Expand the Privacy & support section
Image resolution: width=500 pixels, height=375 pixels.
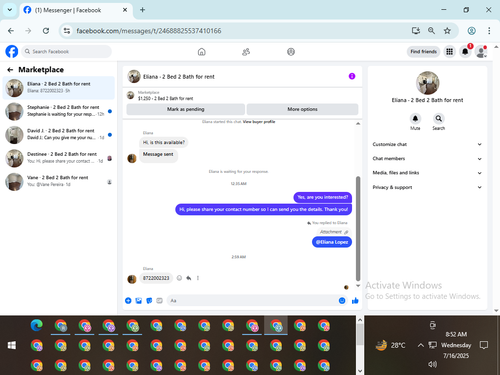coord(427,187)
